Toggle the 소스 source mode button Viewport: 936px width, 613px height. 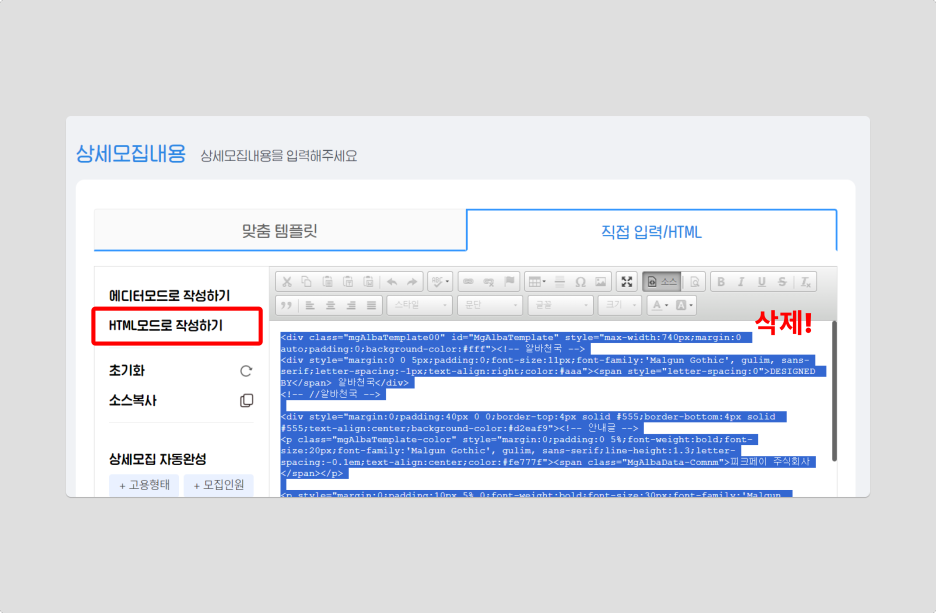pos(662,282)
